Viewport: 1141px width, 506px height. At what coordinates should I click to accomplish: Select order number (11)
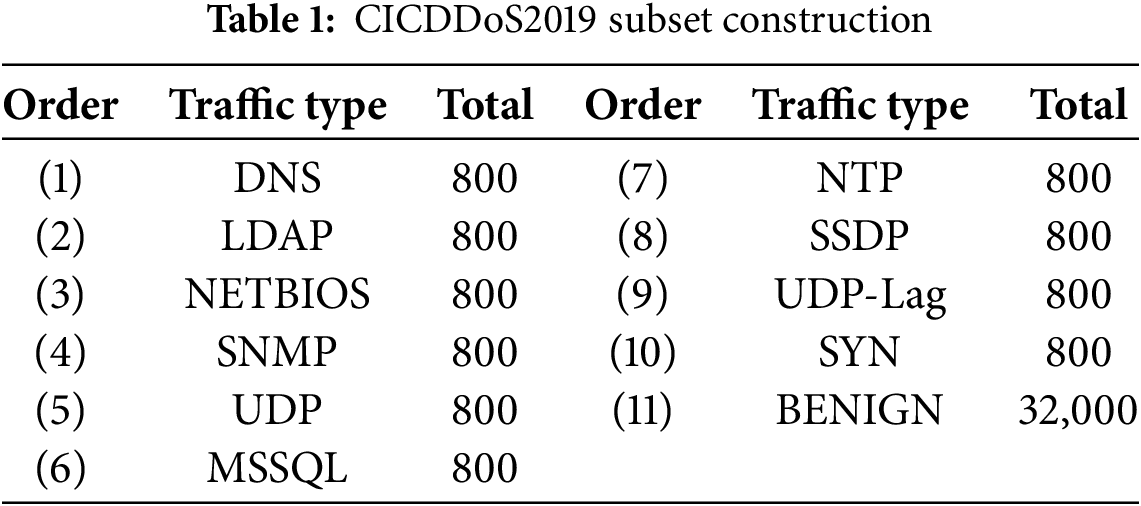point(642,410)
